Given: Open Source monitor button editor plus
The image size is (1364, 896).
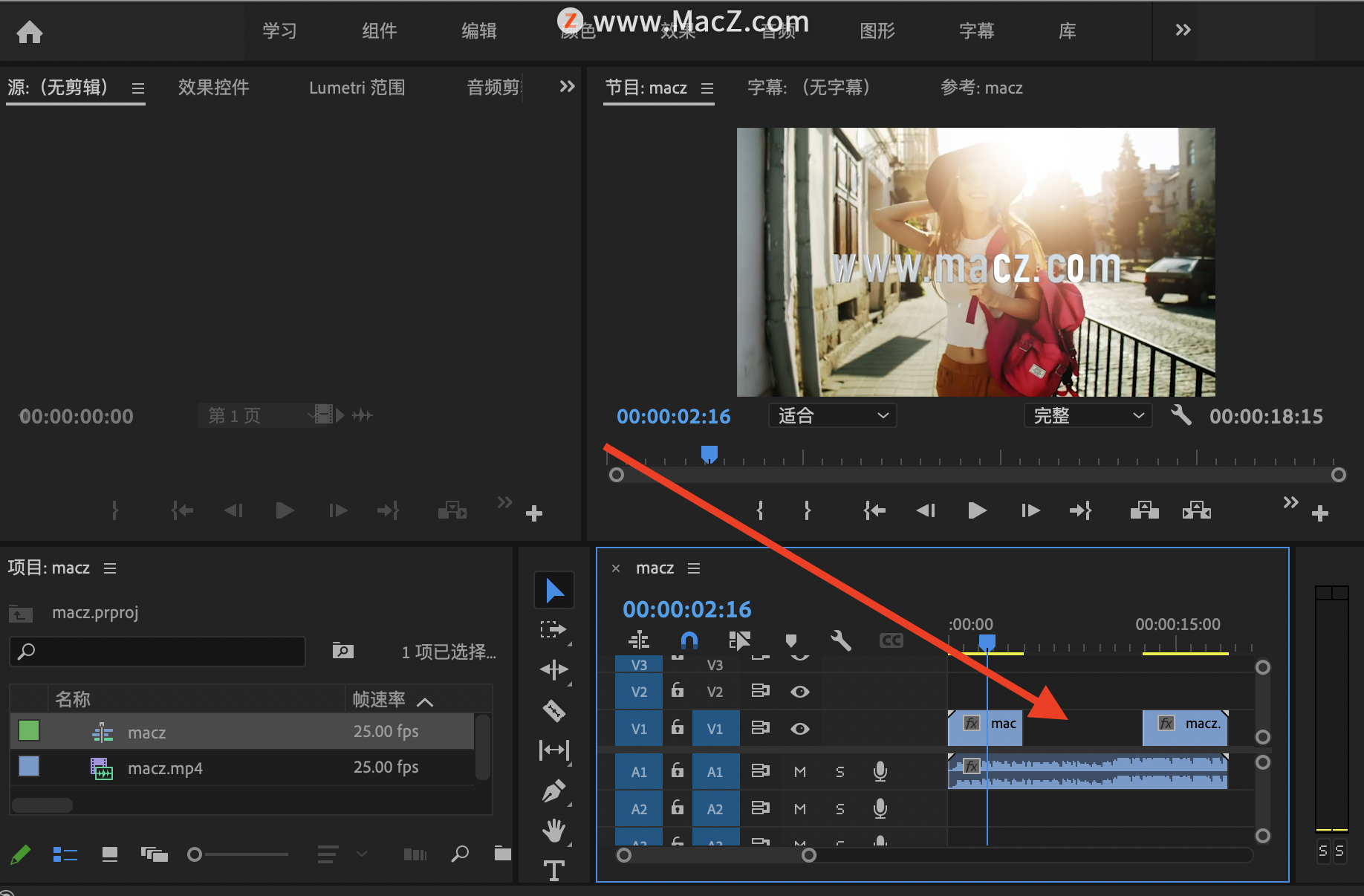Looking at the screenshot, I should click(x=534, y=513).
